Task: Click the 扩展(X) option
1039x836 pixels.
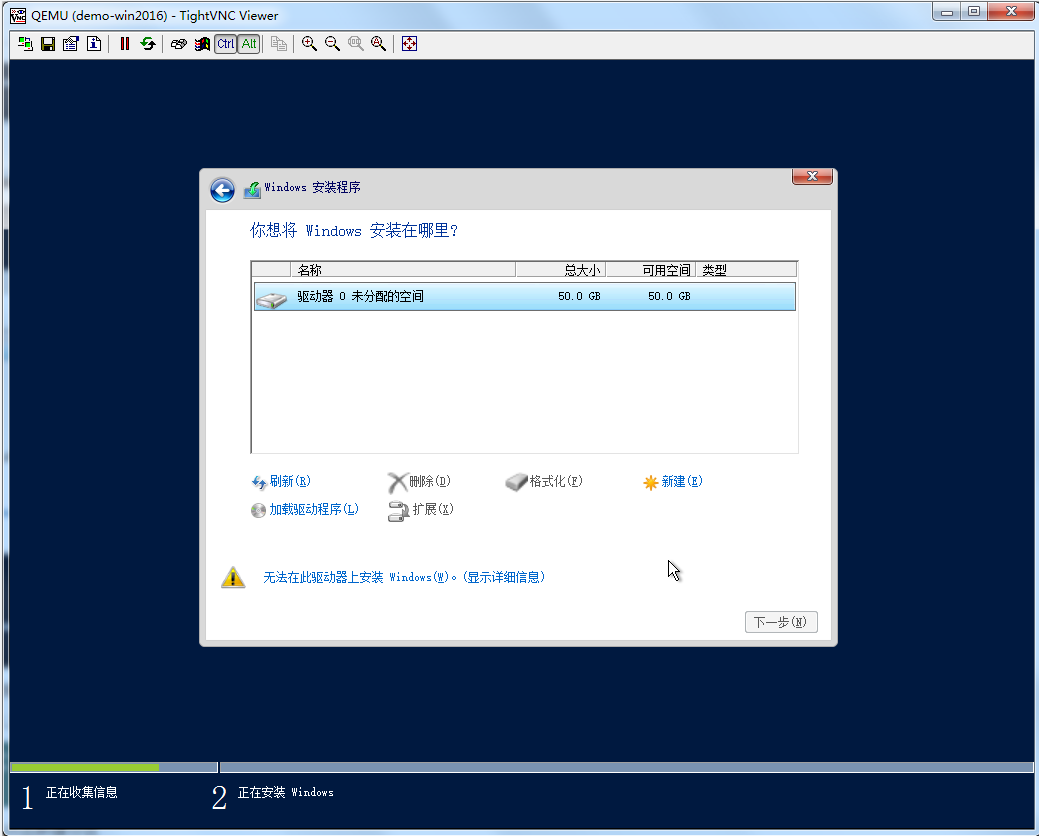Action: (421, 510)
